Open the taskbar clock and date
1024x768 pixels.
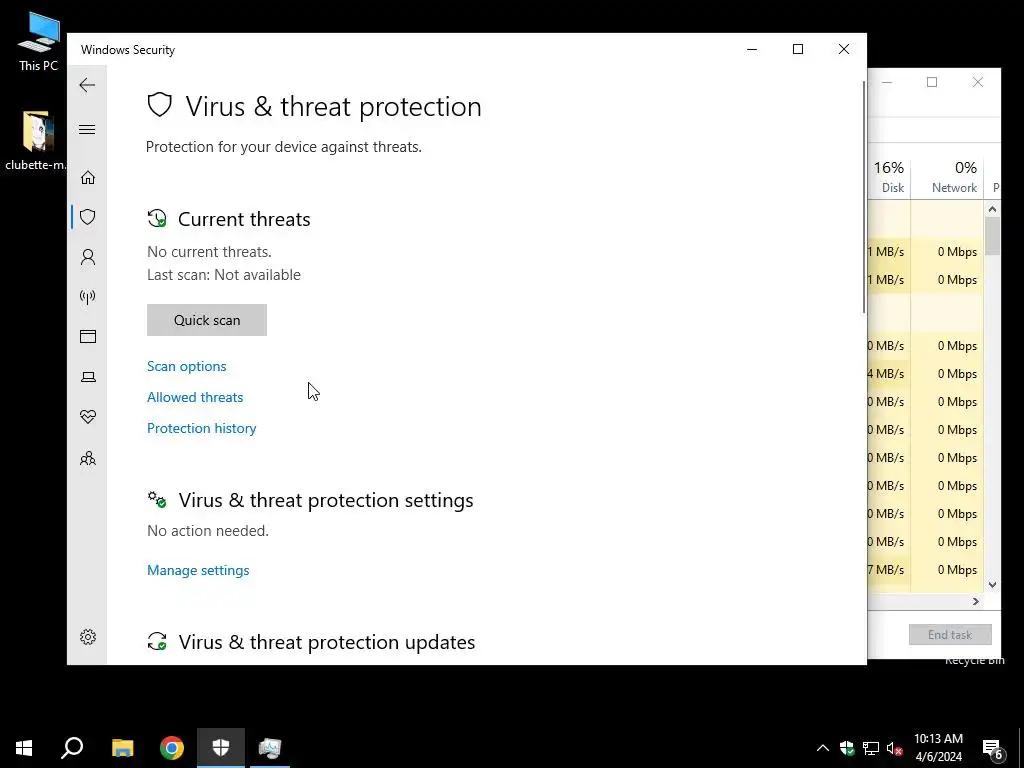938,748
